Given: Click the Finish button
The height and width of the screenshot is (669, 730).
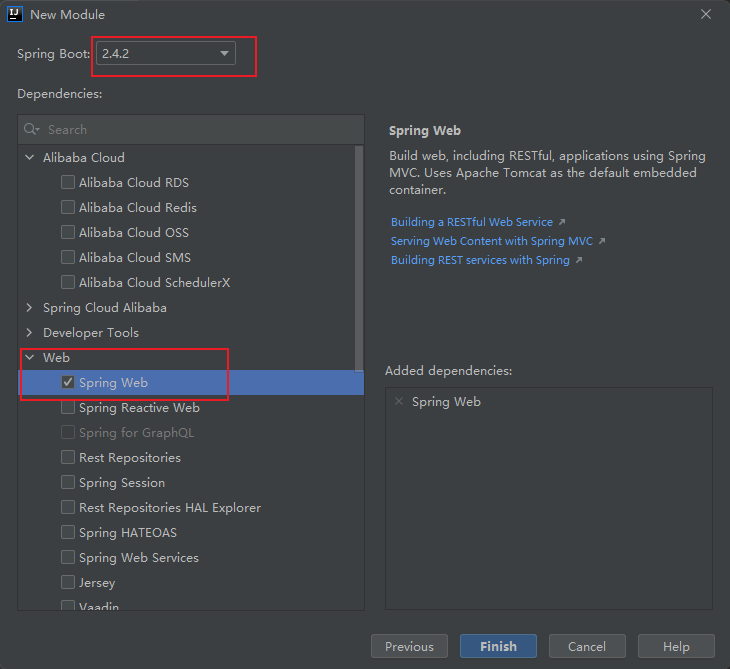Looking at the screenshot, I should click(498, 646).
